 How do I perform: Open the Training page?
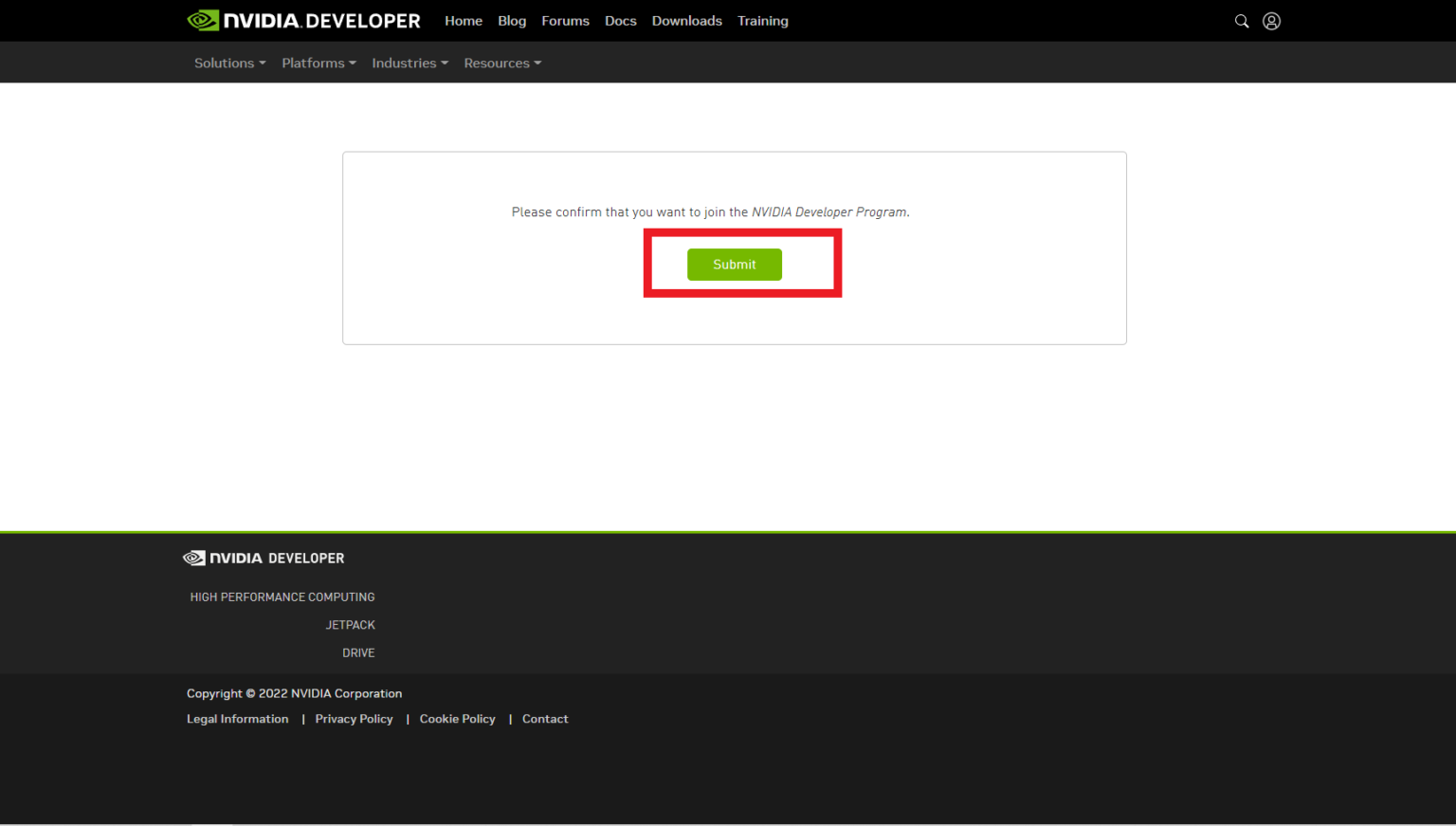point(762,21)
